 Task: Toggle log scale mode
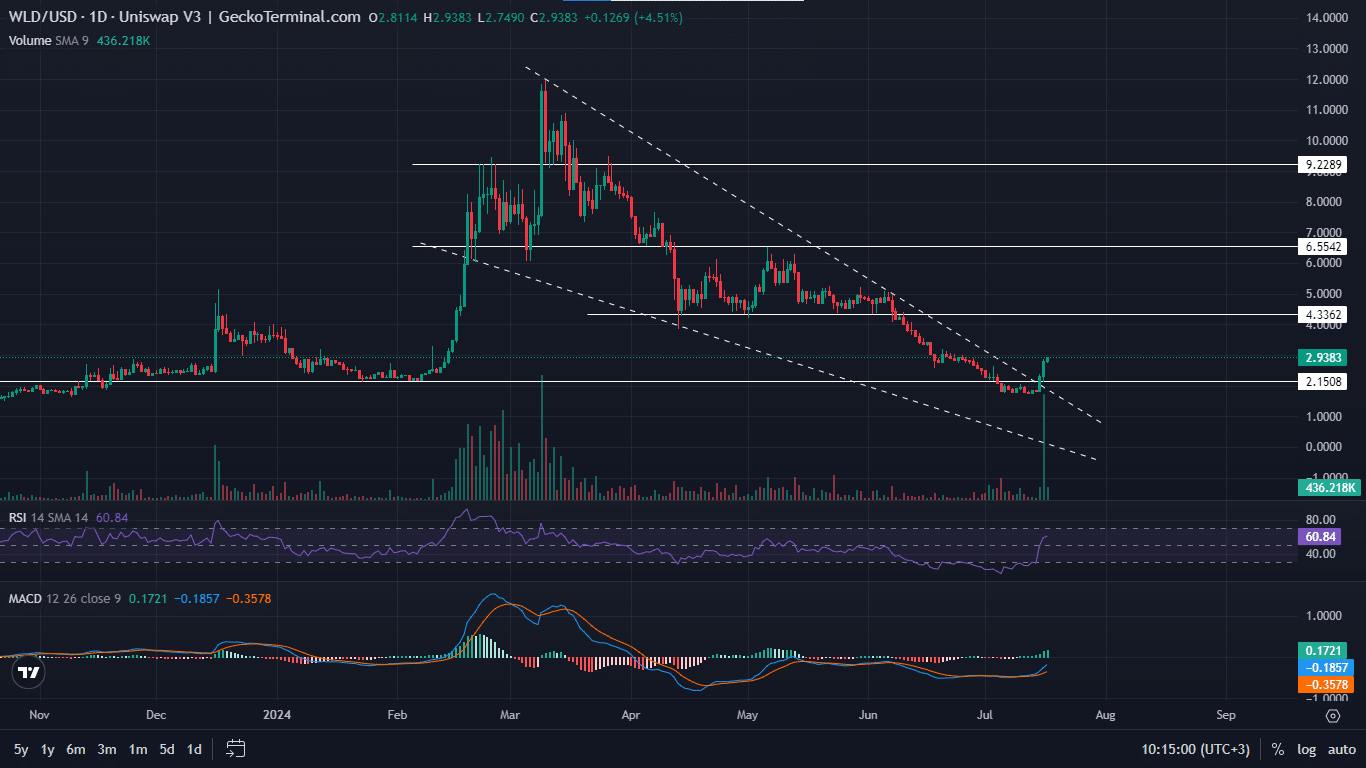(1306, 749)
